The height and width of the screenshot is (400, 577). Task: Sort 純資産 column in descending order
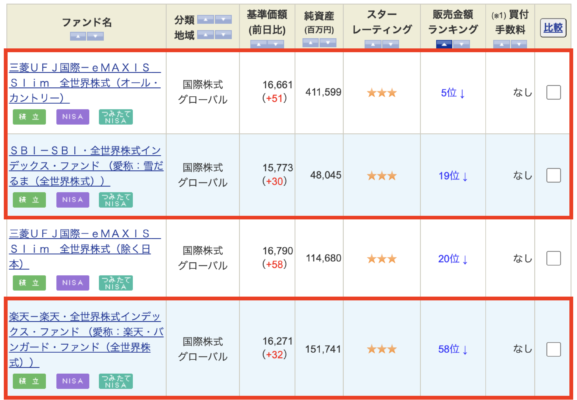tap(328, 43)
